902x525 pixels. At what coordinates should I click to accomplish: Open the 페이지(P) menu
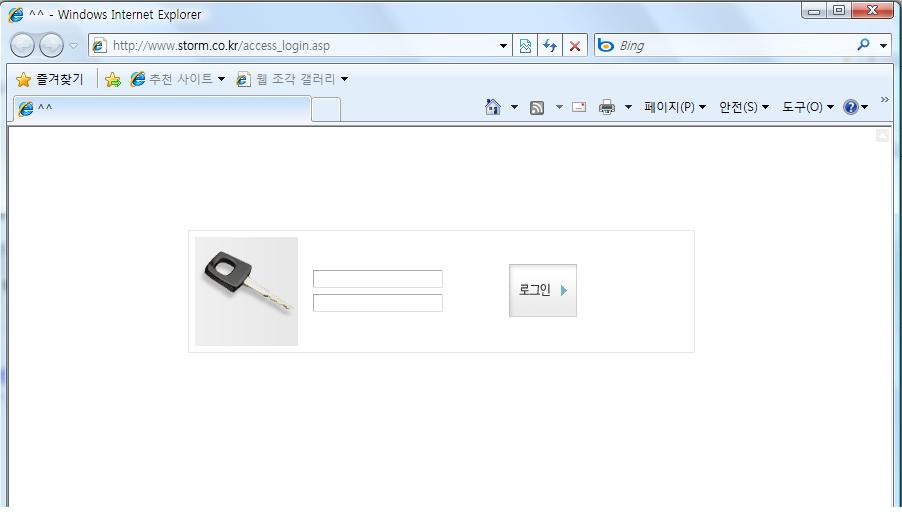point(675,107)
